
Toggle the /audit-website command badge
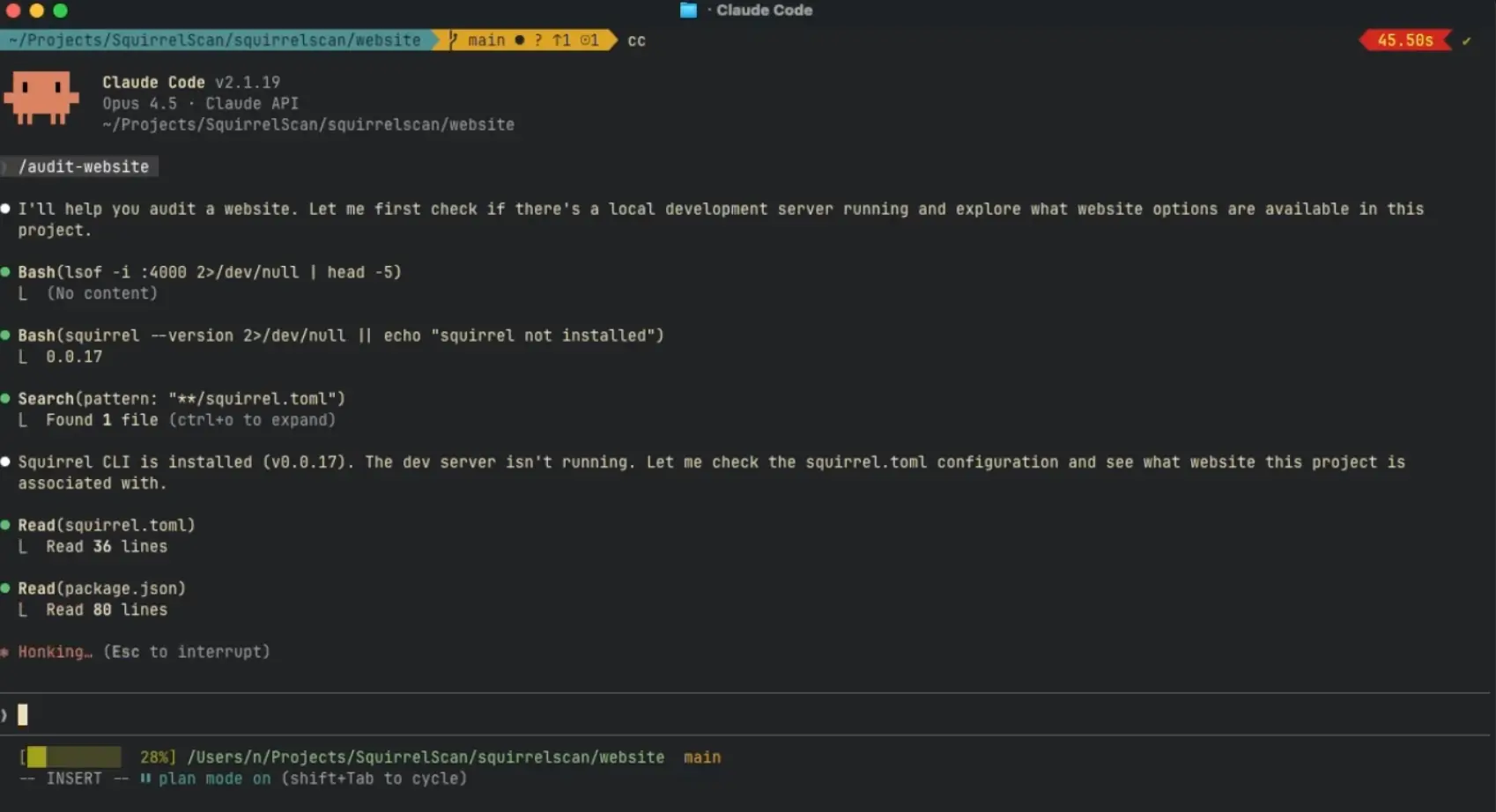click(x=84, y=166)
